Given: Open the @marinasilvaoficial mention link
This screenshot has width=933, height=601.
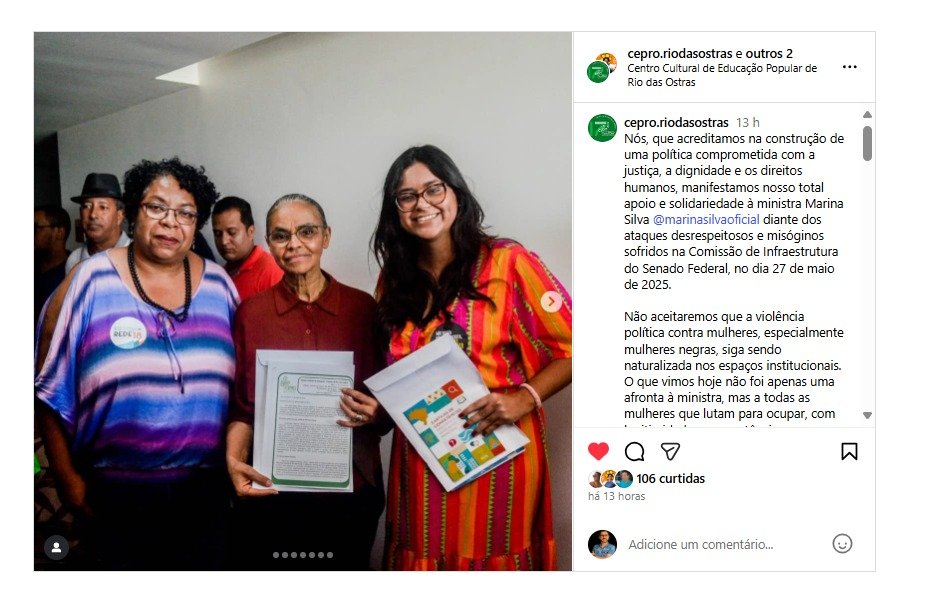Looking at the screenshot, I should click(706, 220).
